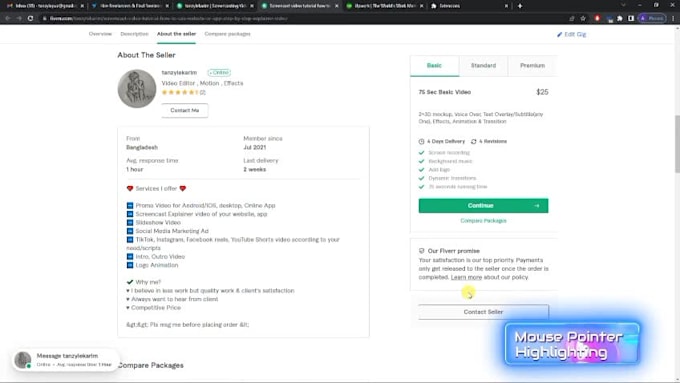The width and height of the screenshot is (680, 383).
Task: Click the 'Bangladesh' country text
Action: pyautogui.click(x=142, y=147)
